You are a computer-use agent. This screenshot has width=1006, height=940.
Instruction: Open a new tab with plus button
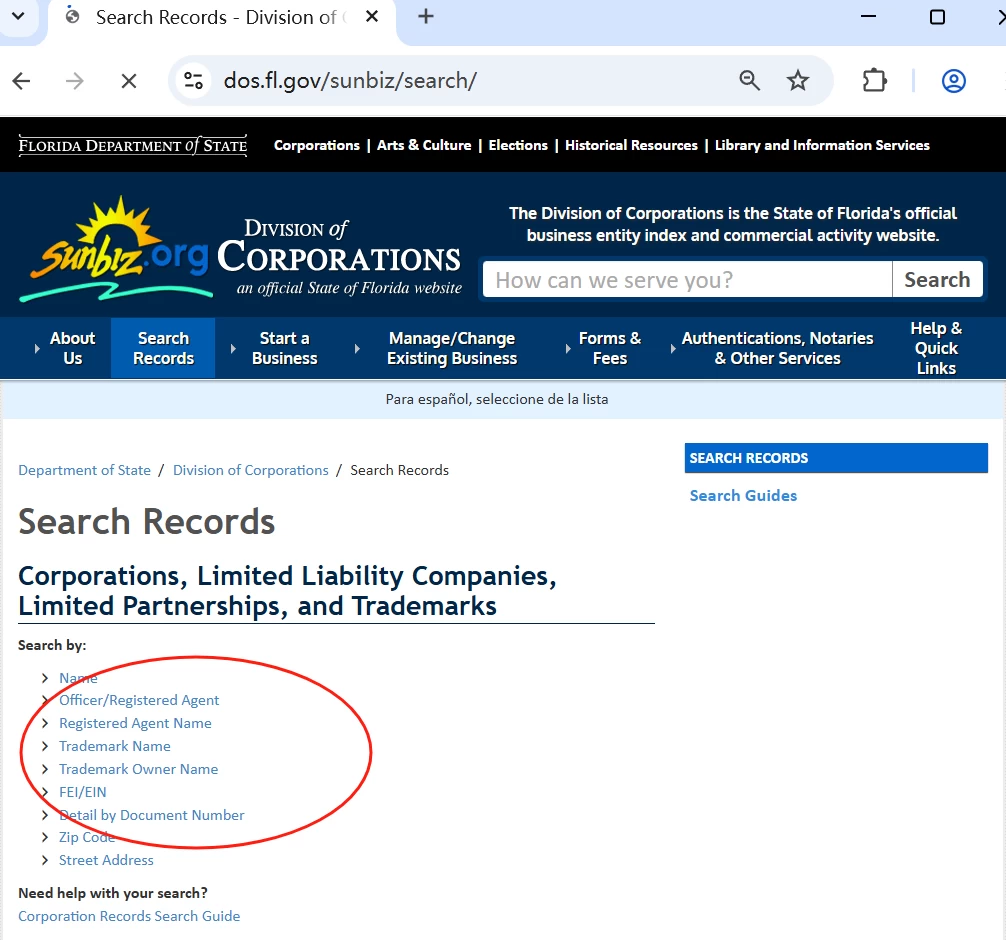[426, 17]
